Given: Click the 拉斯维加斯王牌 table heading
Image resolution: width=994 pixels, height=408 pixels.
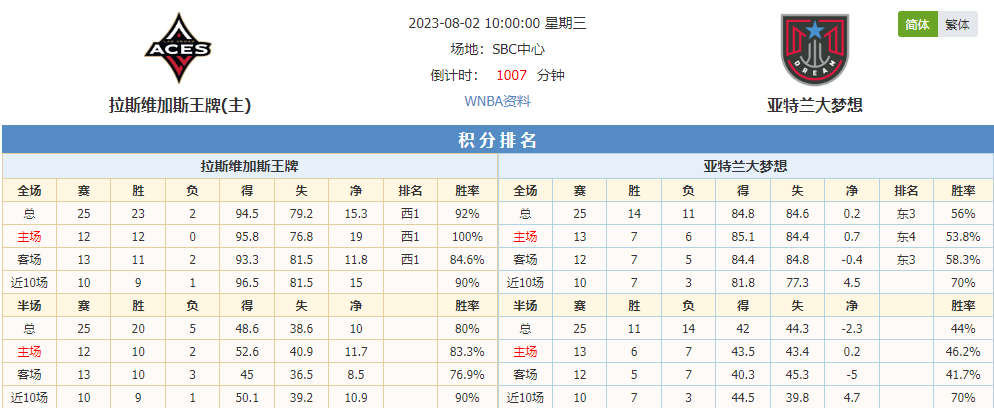Looking at the screenshot, I should point(250,167).
